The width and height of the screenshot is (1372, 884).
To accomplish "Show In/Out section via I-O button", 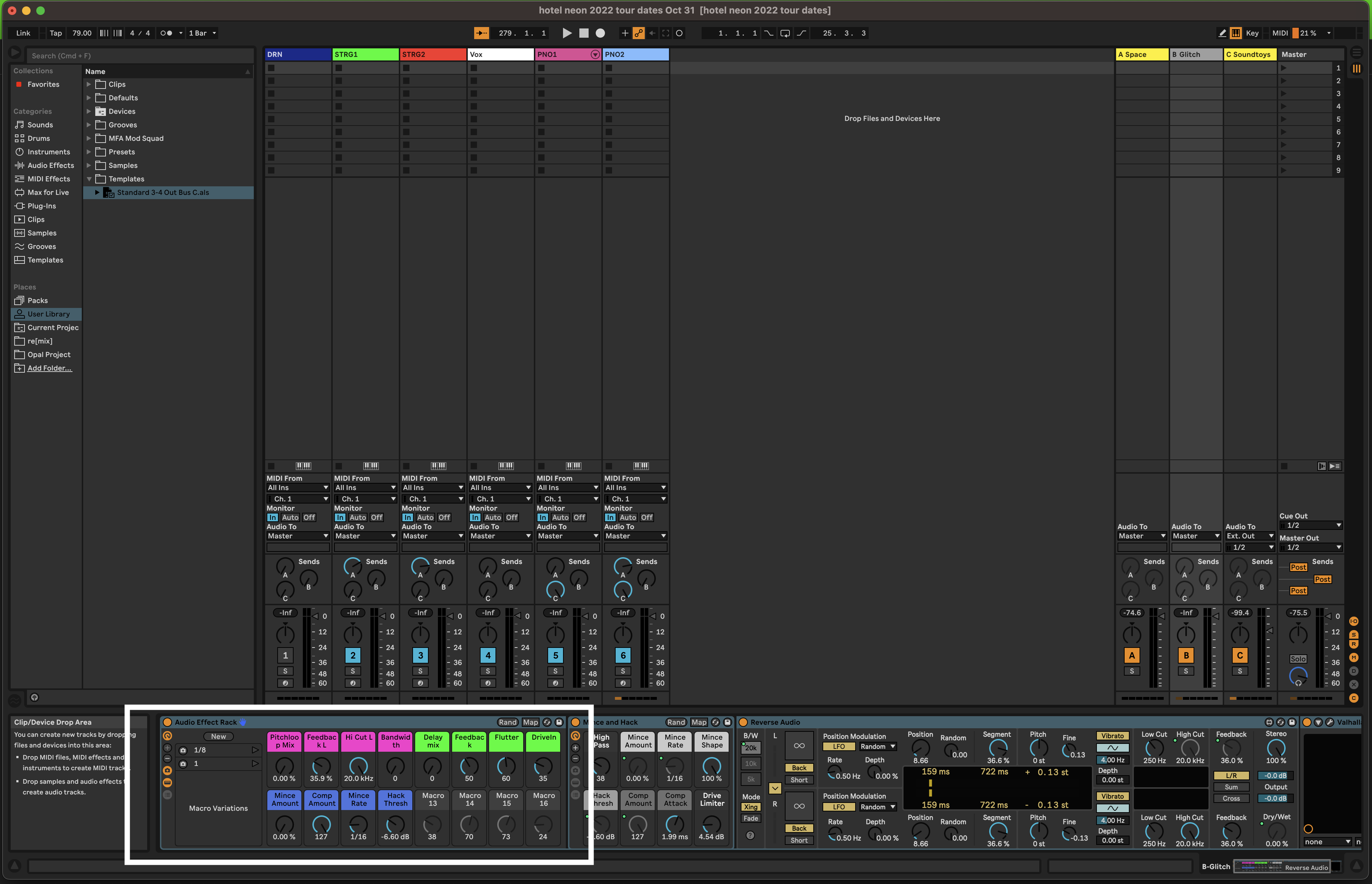I will 1354,621.
